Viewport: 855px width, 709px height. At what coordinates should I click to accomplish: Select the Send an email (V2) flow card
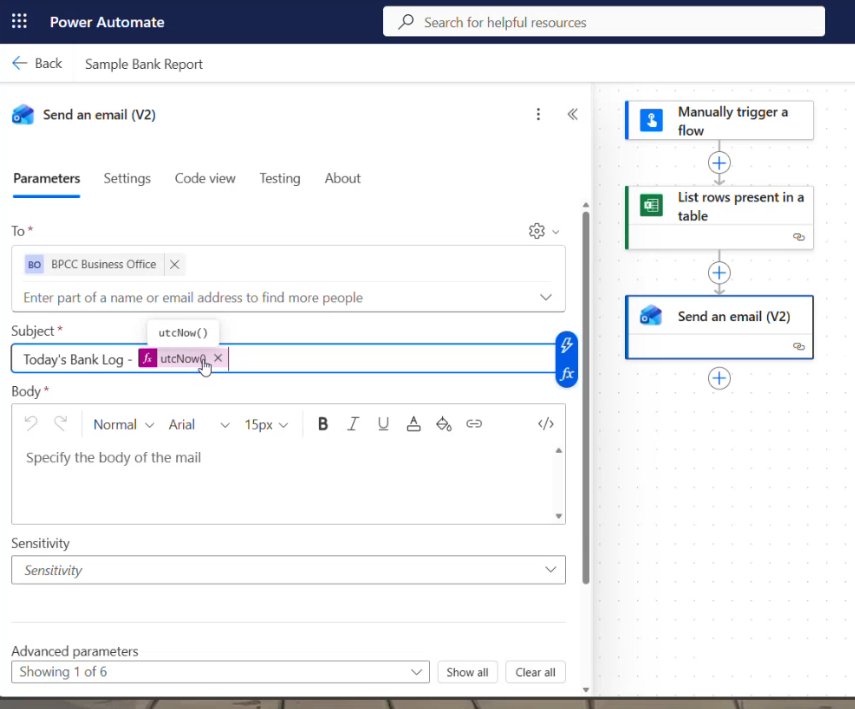point(719,327)
